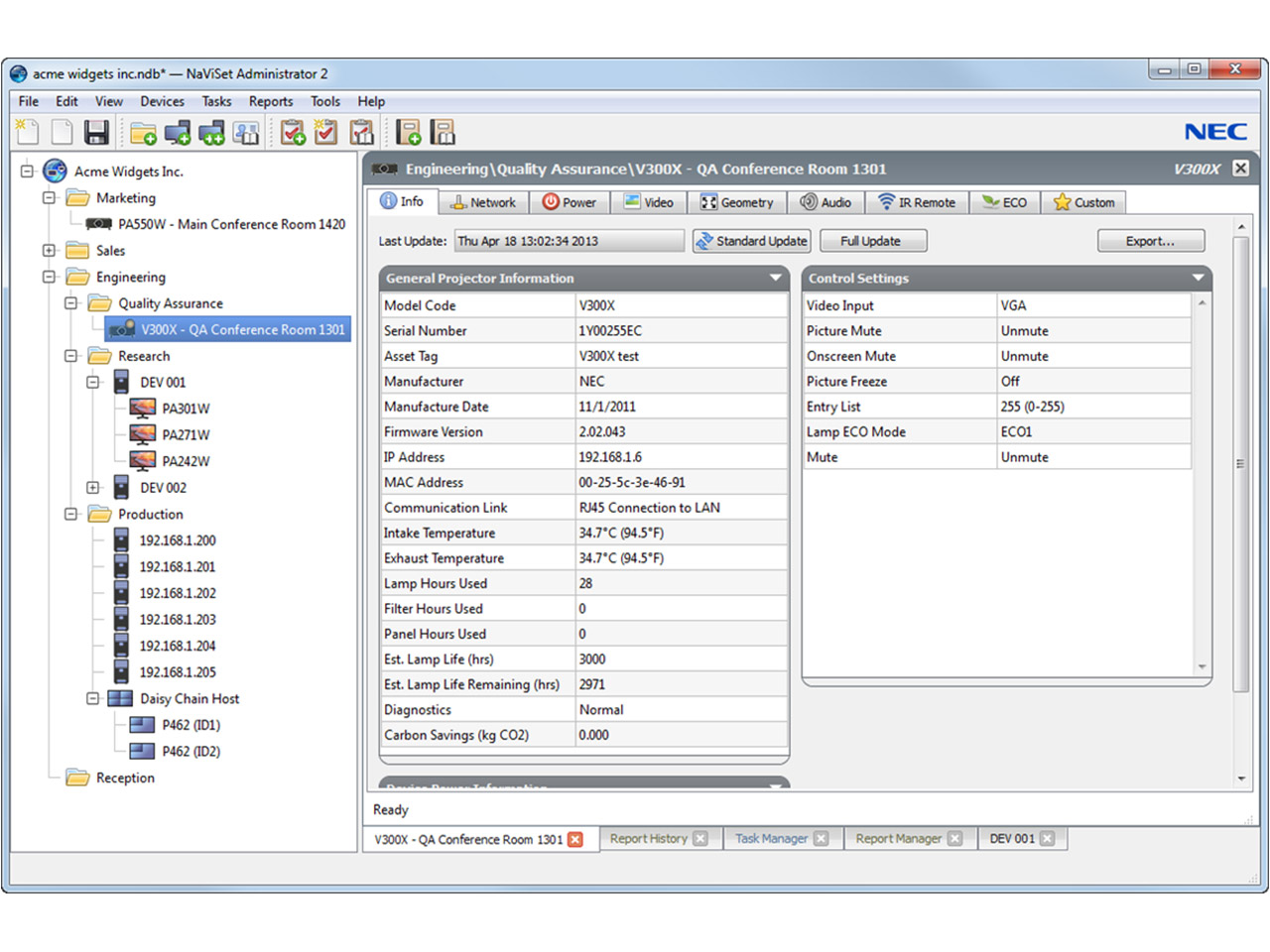
Task: Click the Export... button
Action: [x=1150, y=241]
